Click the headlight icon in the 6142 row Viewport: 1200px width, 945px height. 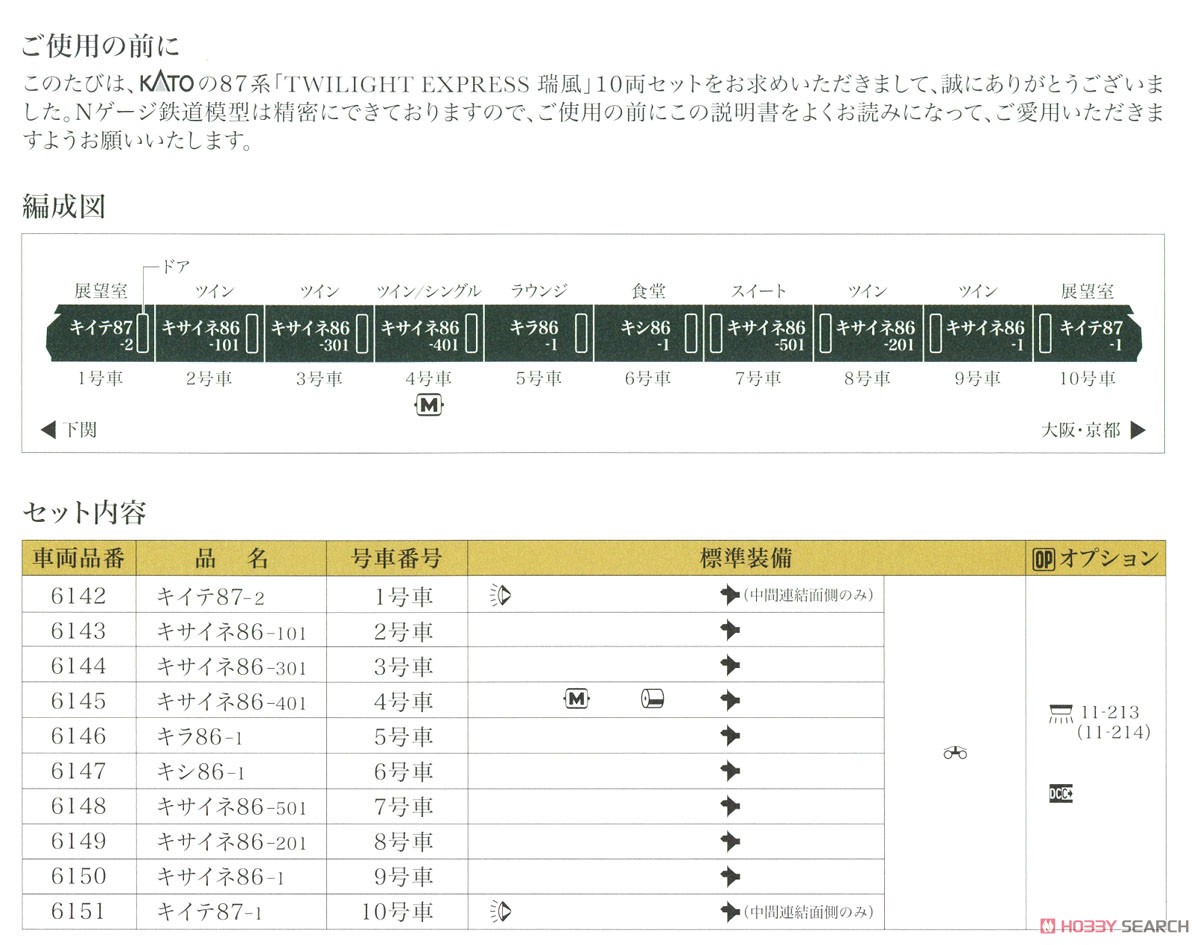click(500, 596)
